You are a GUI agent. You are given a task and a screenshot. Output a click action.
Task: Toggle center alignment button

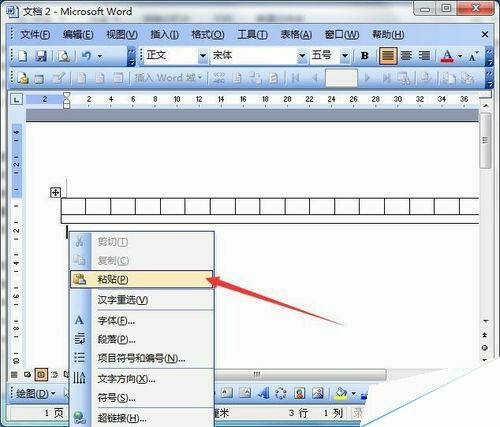pyautogui.click(x=406, y=56)
